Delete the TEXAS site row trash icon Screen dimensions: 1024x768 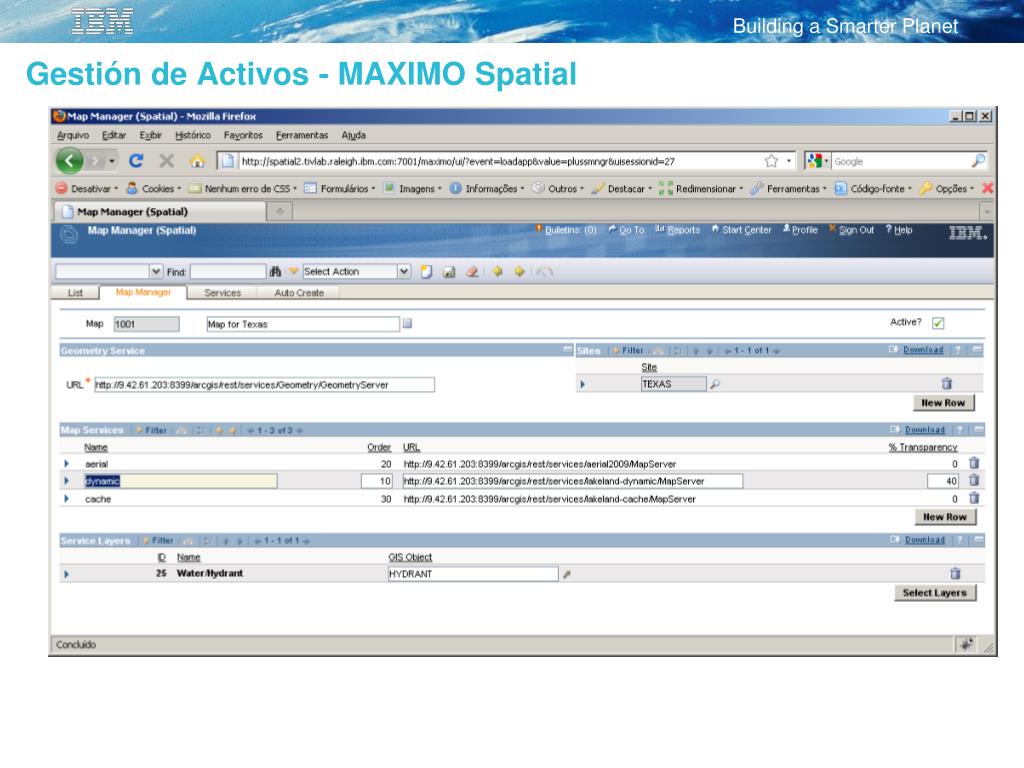946,383
